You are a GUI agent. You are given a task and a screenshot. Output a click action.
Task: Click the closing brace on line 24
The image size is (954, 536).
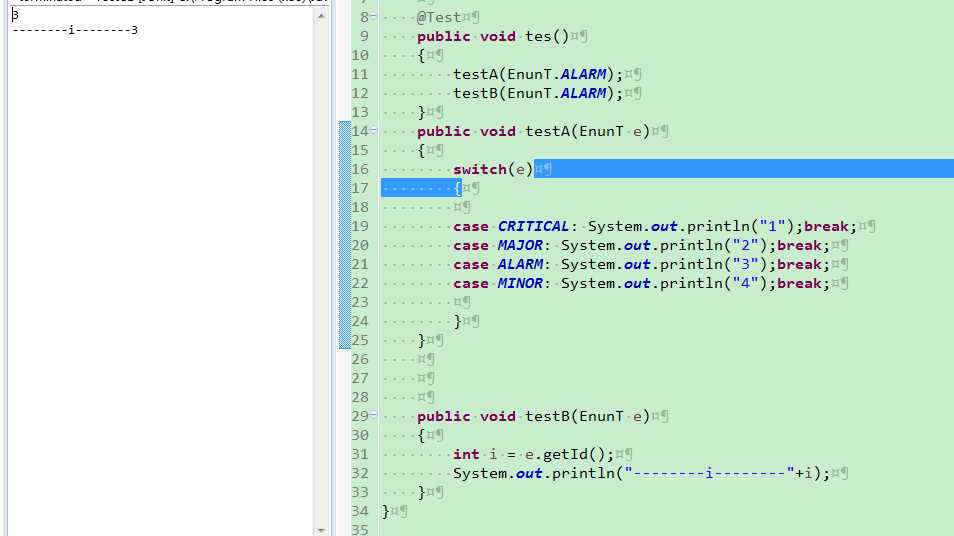coord(457,321)
